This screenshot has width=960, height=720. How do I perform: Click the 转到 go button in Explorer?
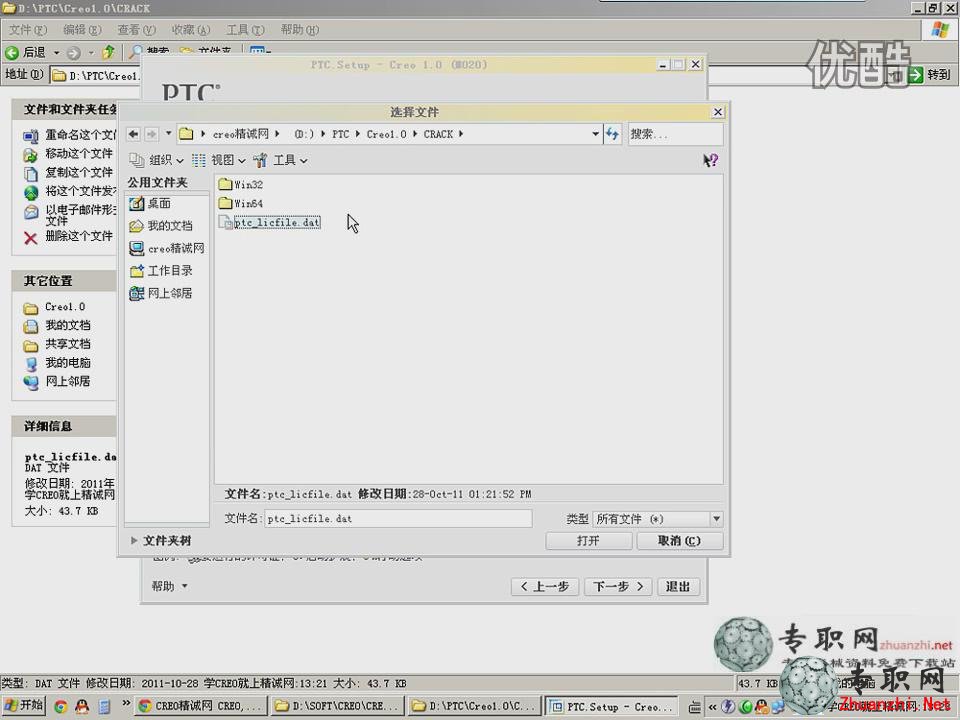(x=930, y=75)
